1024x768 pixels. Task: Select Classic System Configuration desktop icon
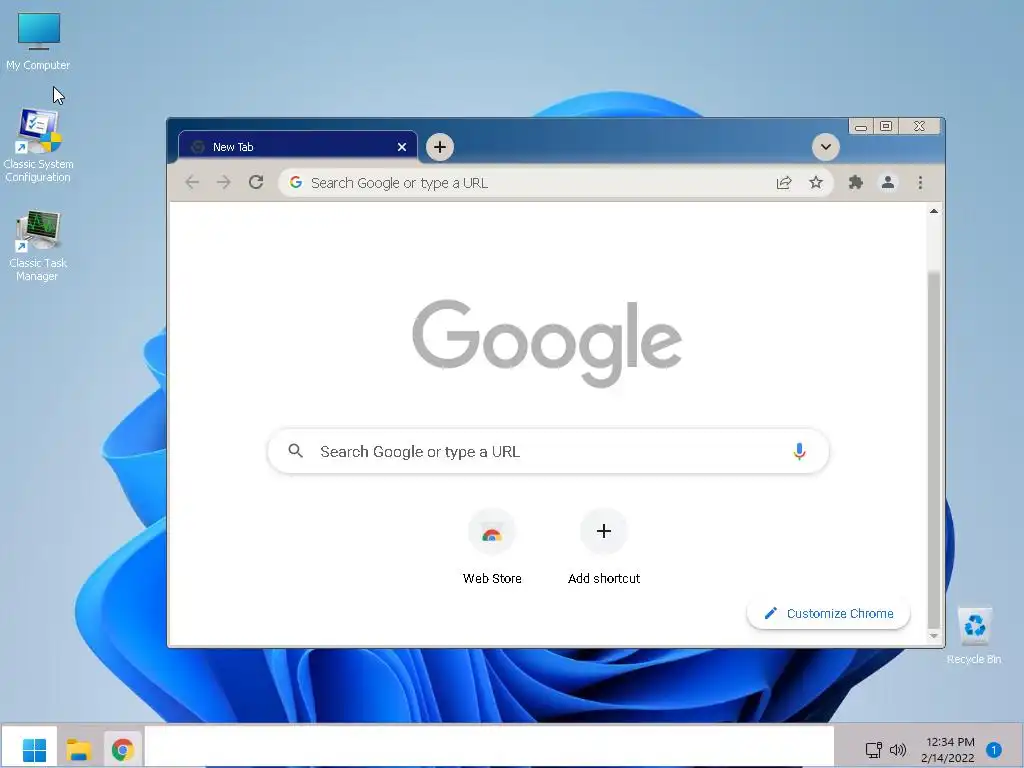[x=38, y=146]
